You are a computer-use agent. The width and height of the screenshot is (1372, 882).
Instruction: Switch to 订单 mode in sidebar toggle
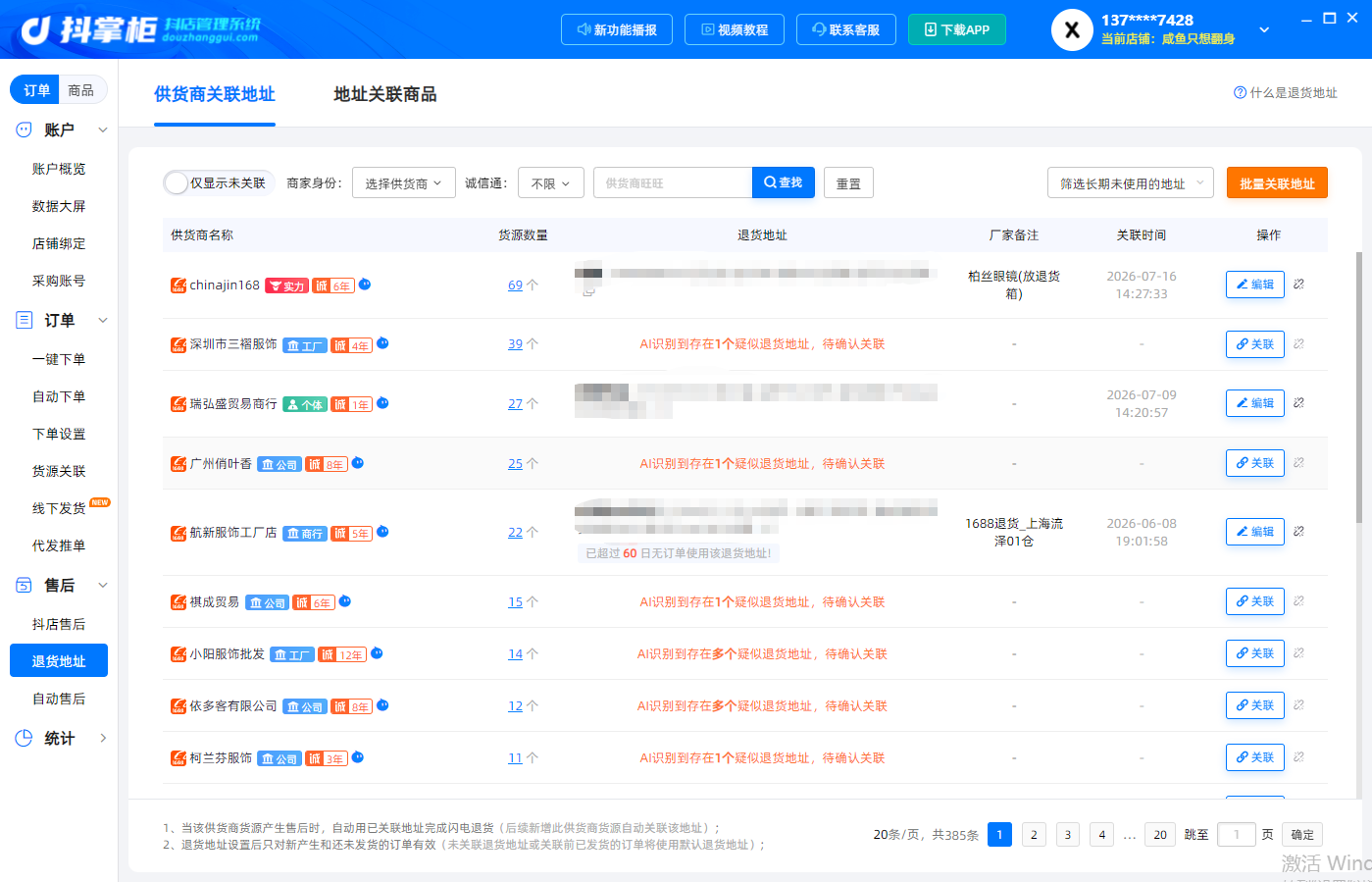pos(36,90)
